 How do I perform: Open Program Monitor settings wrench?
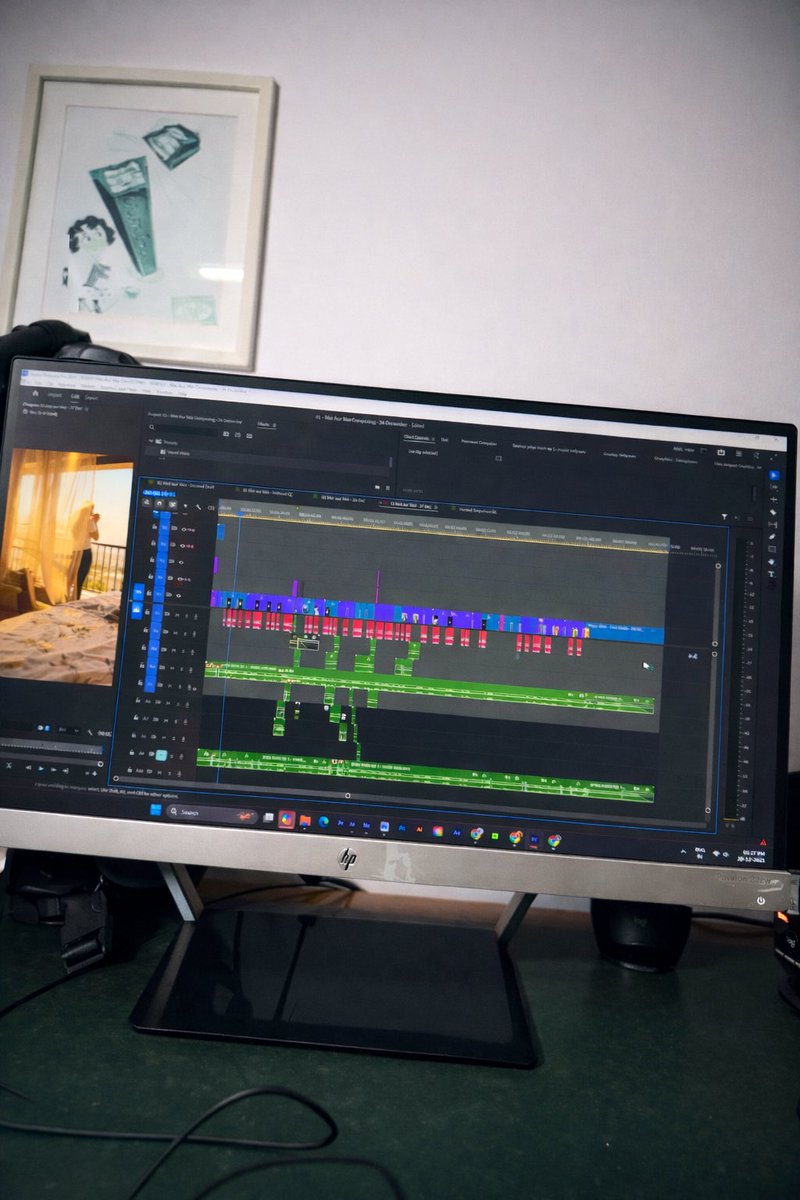90,731
